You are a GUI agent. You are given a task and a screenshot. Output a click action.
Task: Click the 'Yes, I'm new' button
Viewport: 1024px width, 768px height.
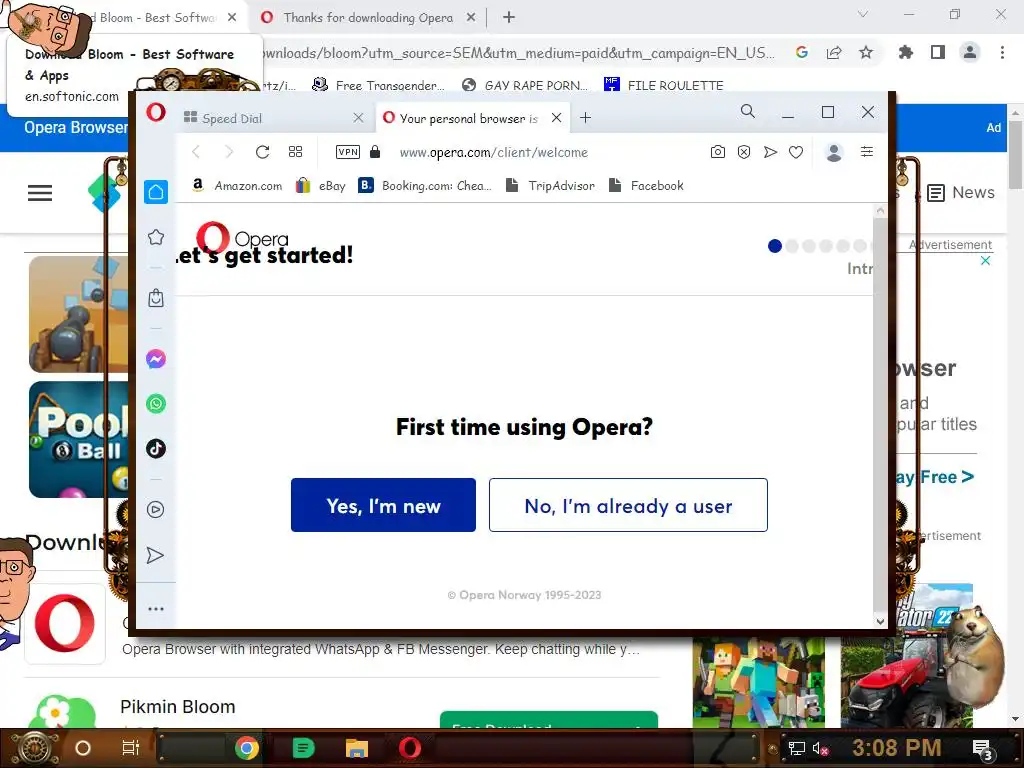pos(383,505)
